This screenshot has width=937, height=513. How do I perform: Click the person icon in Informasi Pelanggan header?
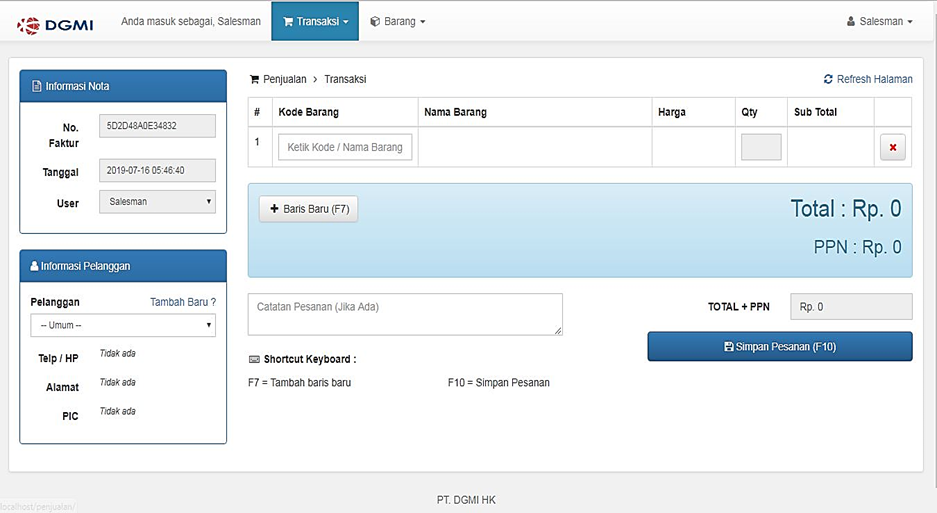34,266
